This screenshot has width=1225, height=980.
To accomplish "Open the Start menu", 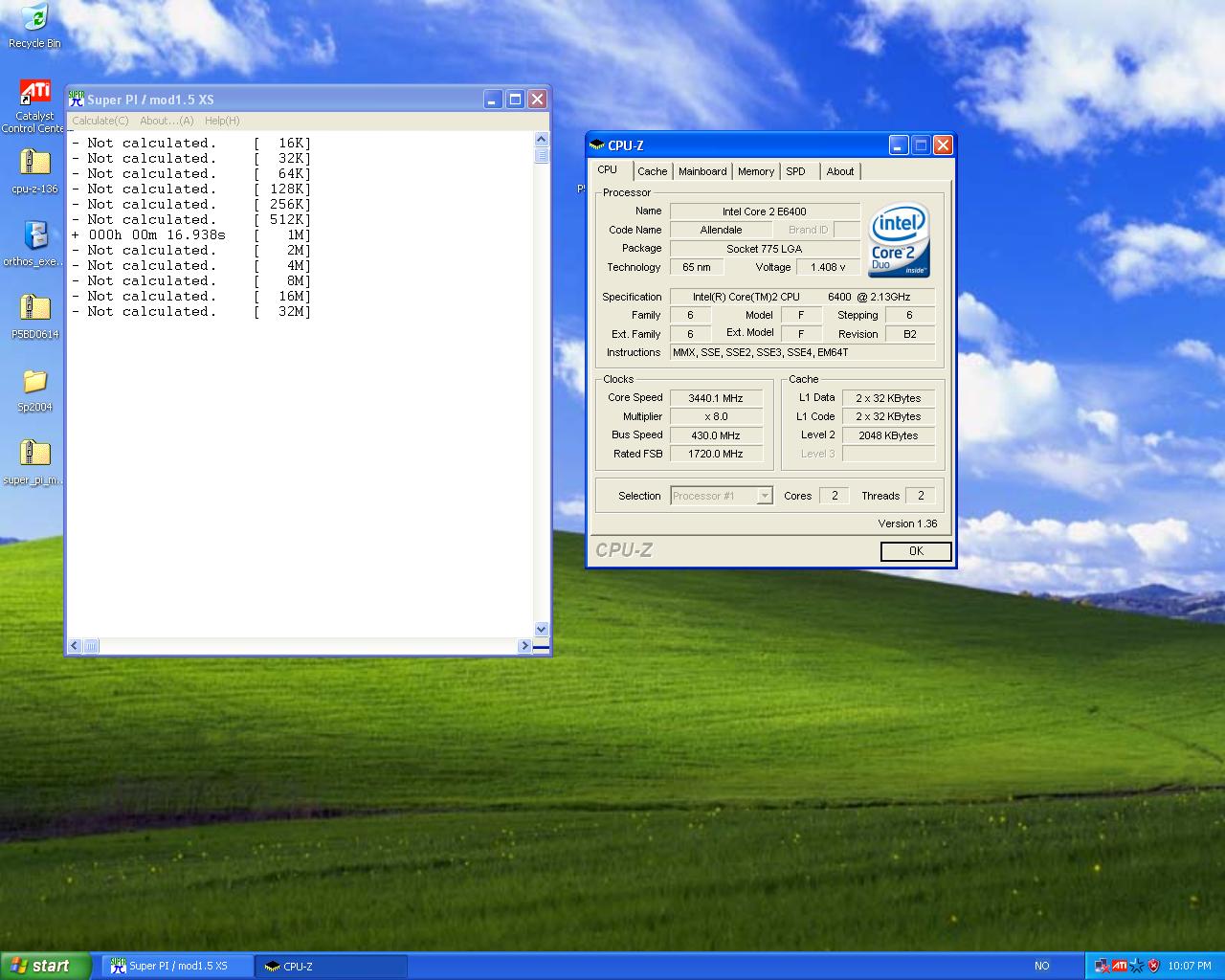I will [x=46, y=966].
